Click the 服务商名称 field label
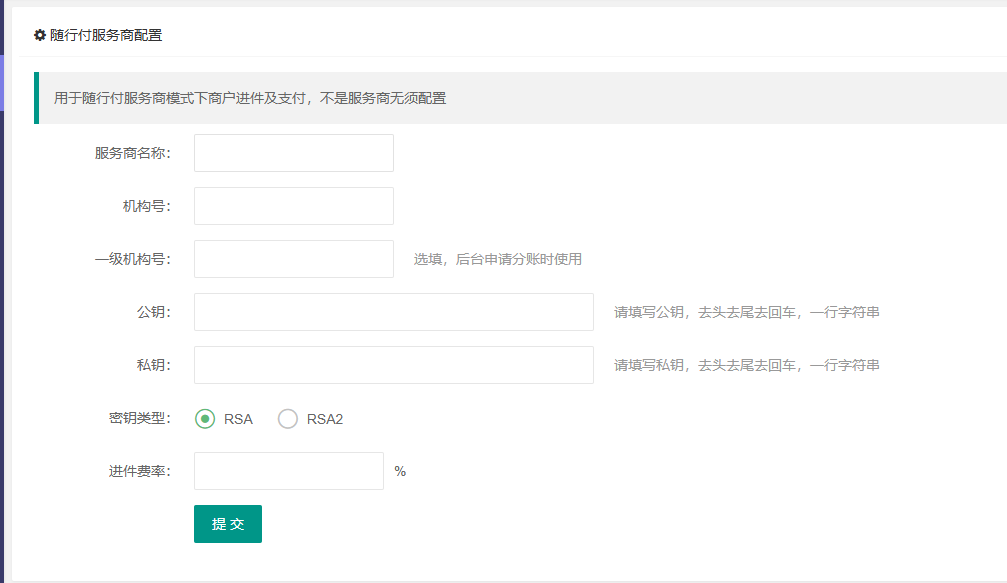The height and width of the screenshot is (583, 1007). [x=133, y=153]
